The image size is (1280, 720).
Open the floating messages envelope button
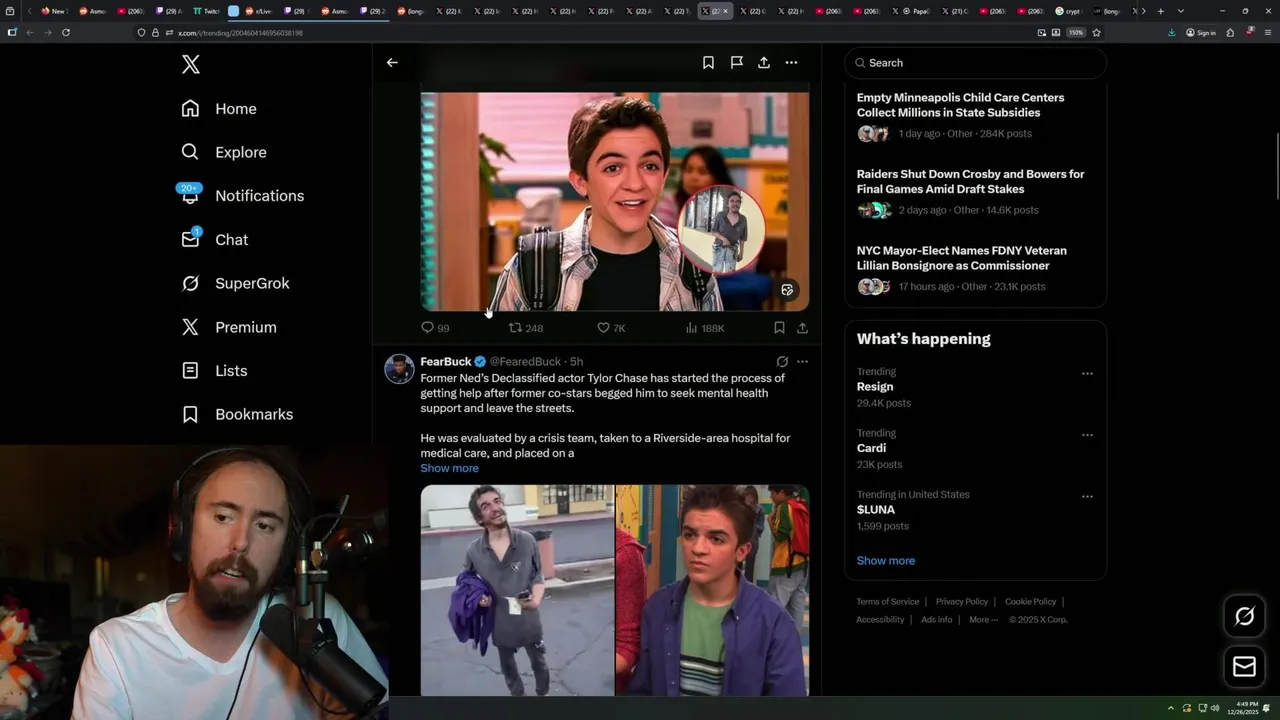[1245, 666]
